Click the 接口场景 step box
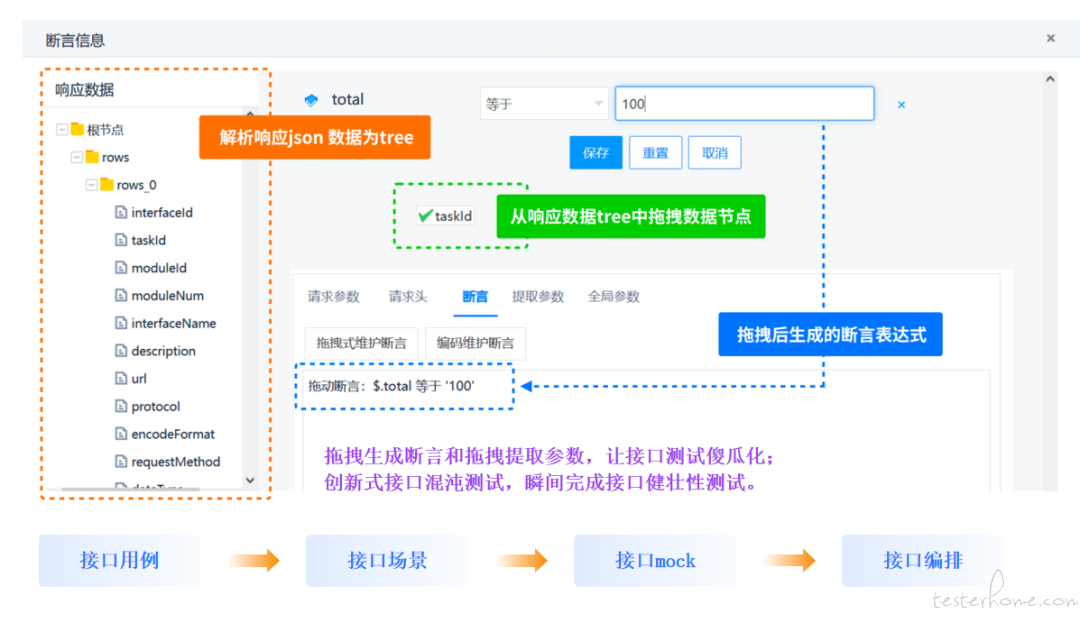This screenshot has width=1080, height=623. click(x=387, y=560)
